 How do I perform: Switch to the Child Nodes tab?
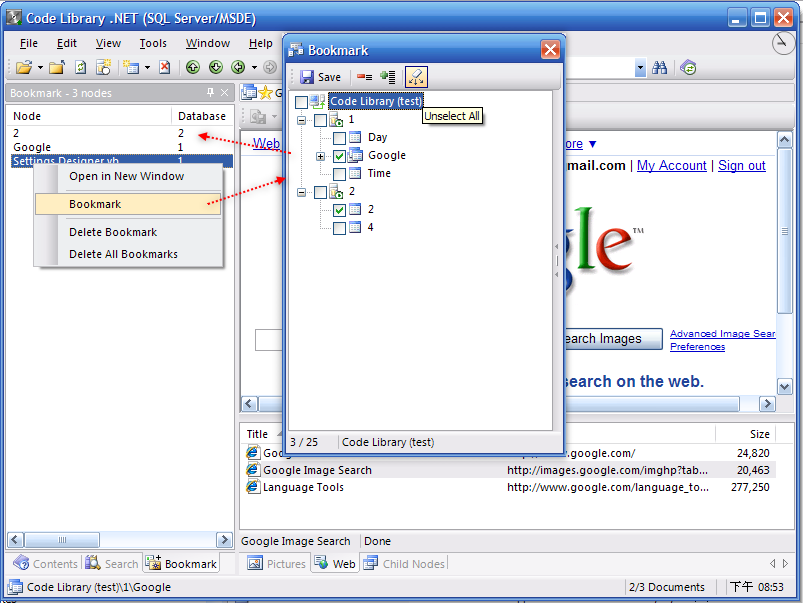click(x=404, y=564)
